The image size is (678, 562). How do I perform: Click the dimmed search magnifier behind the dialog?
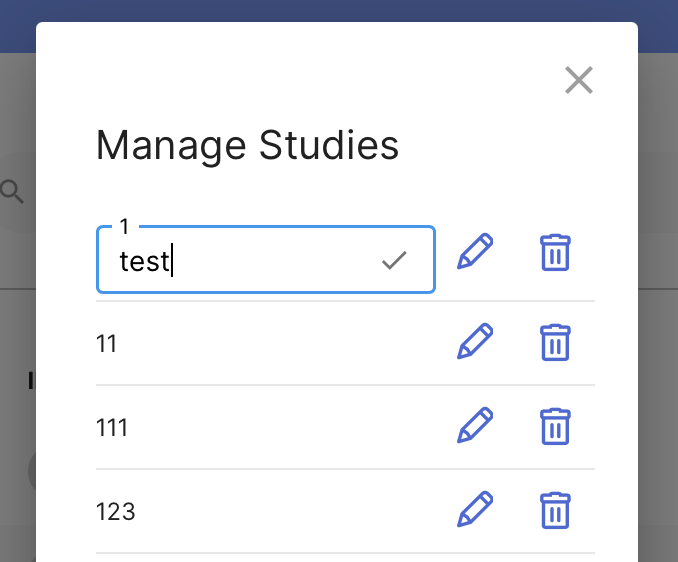point(12,192)
